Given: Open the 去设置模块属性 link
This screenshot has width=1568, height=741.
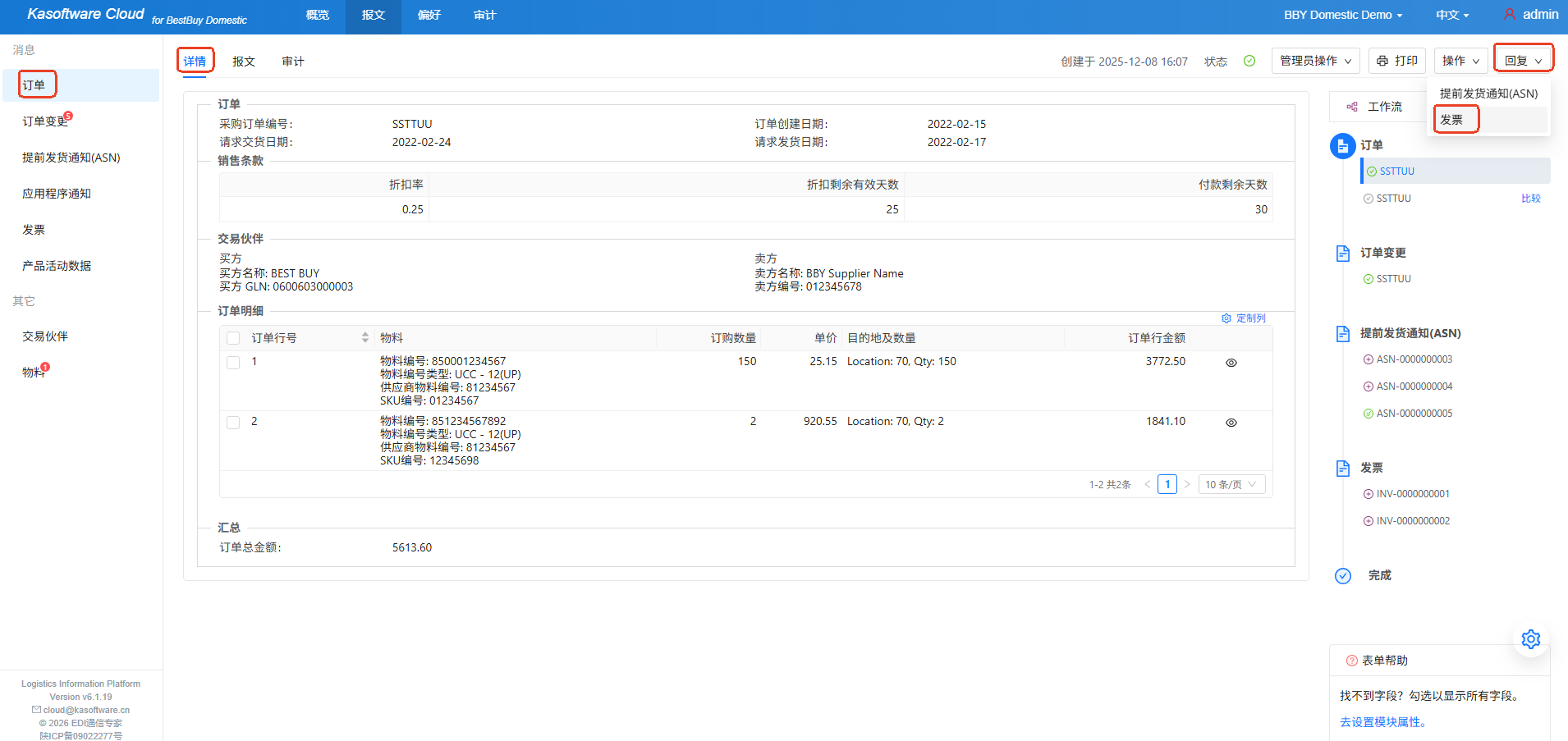Looking at the screenshot, I should point(1384,722).
